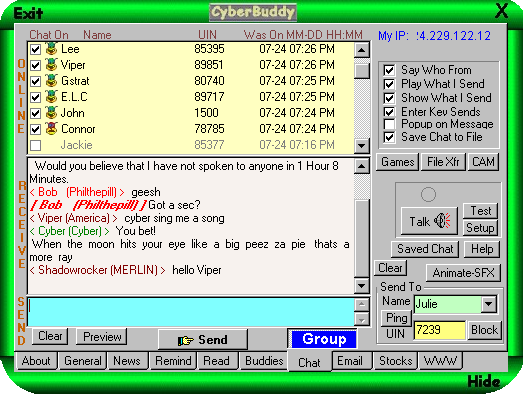Click the Hide label at bottom right
This screenshot has width=523, height=394.
tap(484, 382)
